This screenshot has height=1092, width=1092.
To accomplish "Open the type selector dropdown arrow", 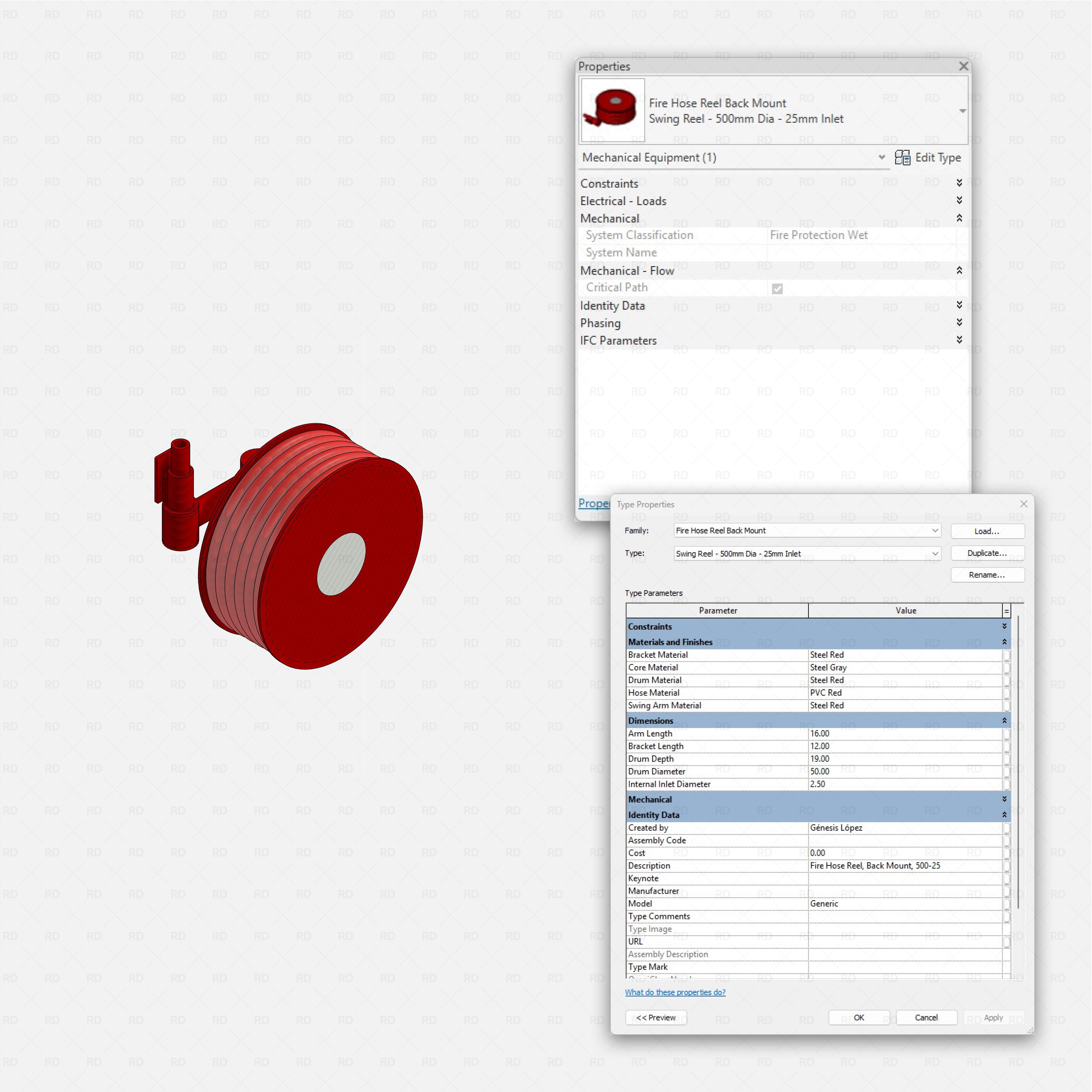I will 962,111.
